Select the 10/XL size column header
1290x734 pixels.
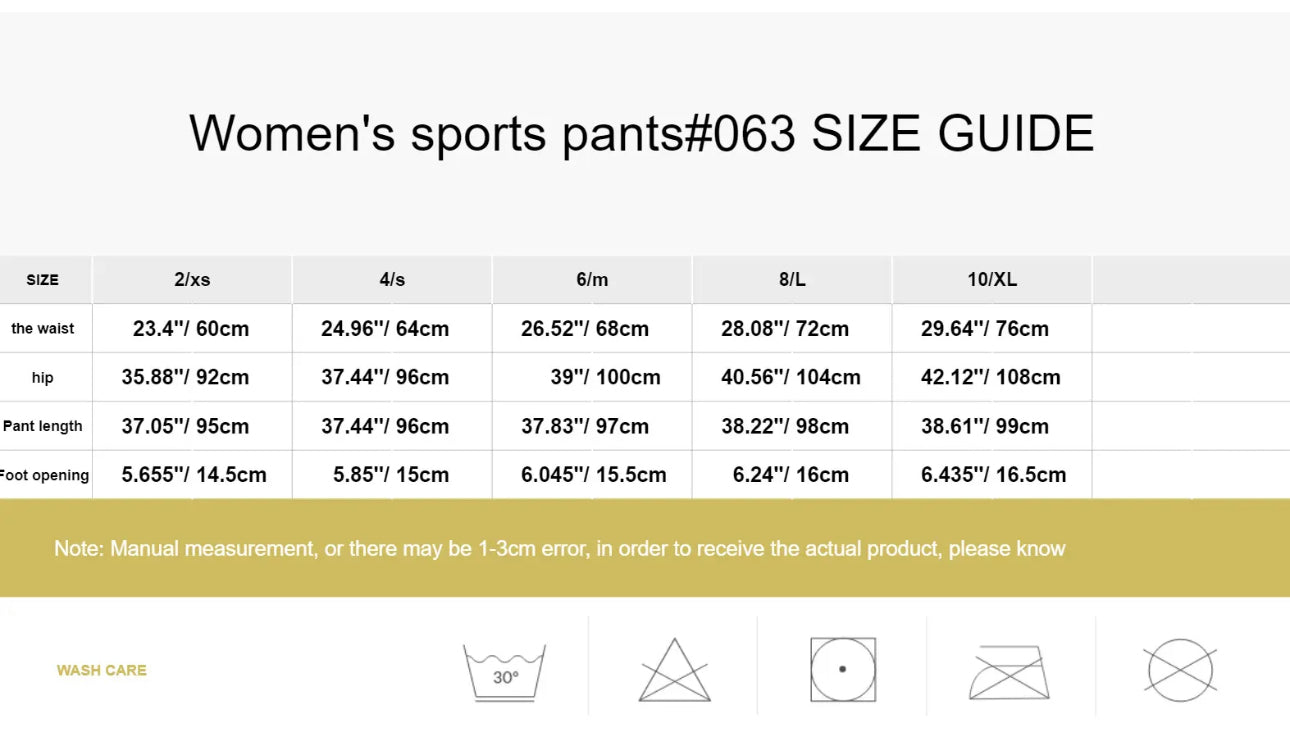[992, 280]
